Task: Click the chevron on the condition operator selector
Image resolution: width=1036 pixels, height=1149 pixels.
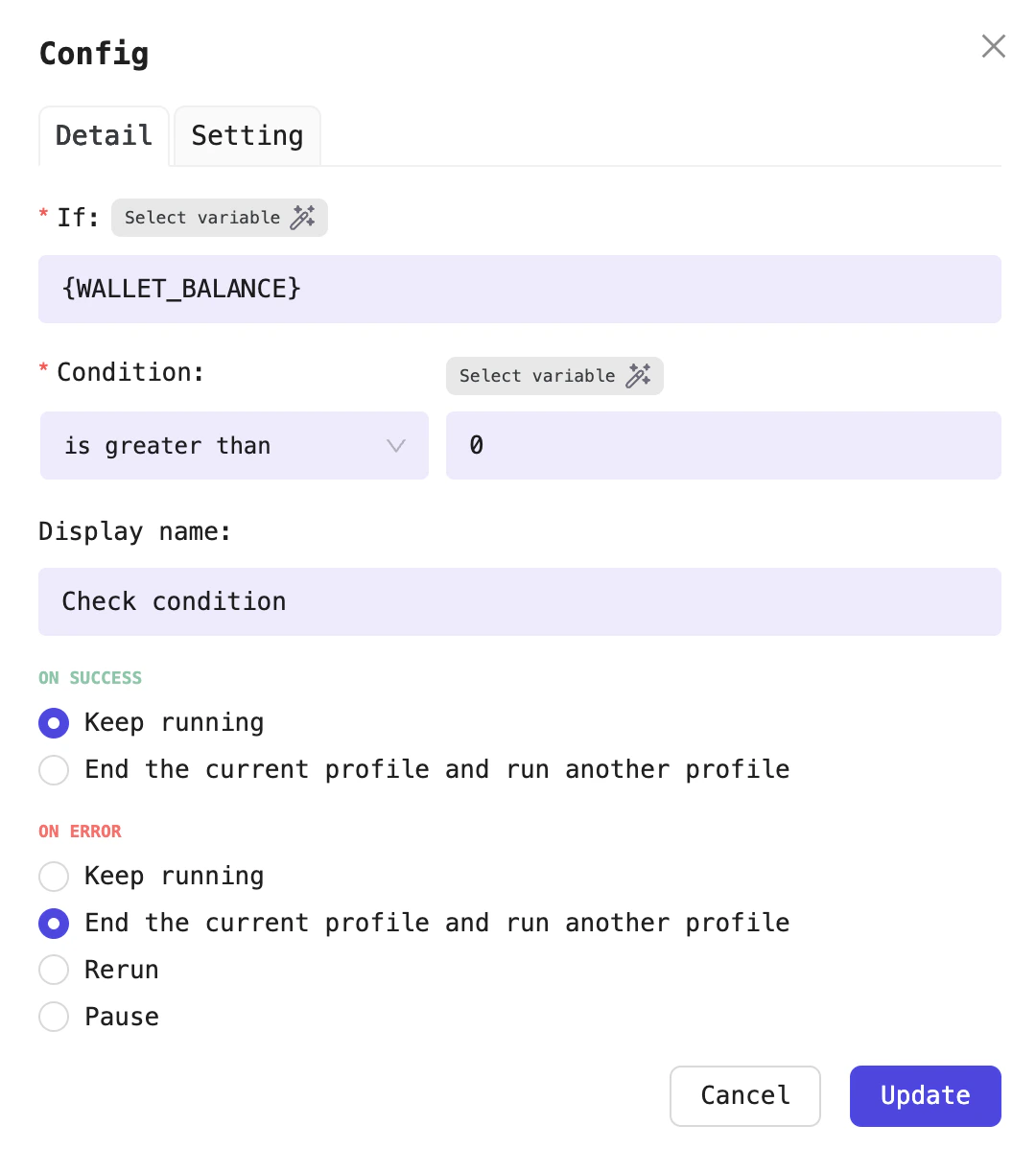Action: [395, 445]
